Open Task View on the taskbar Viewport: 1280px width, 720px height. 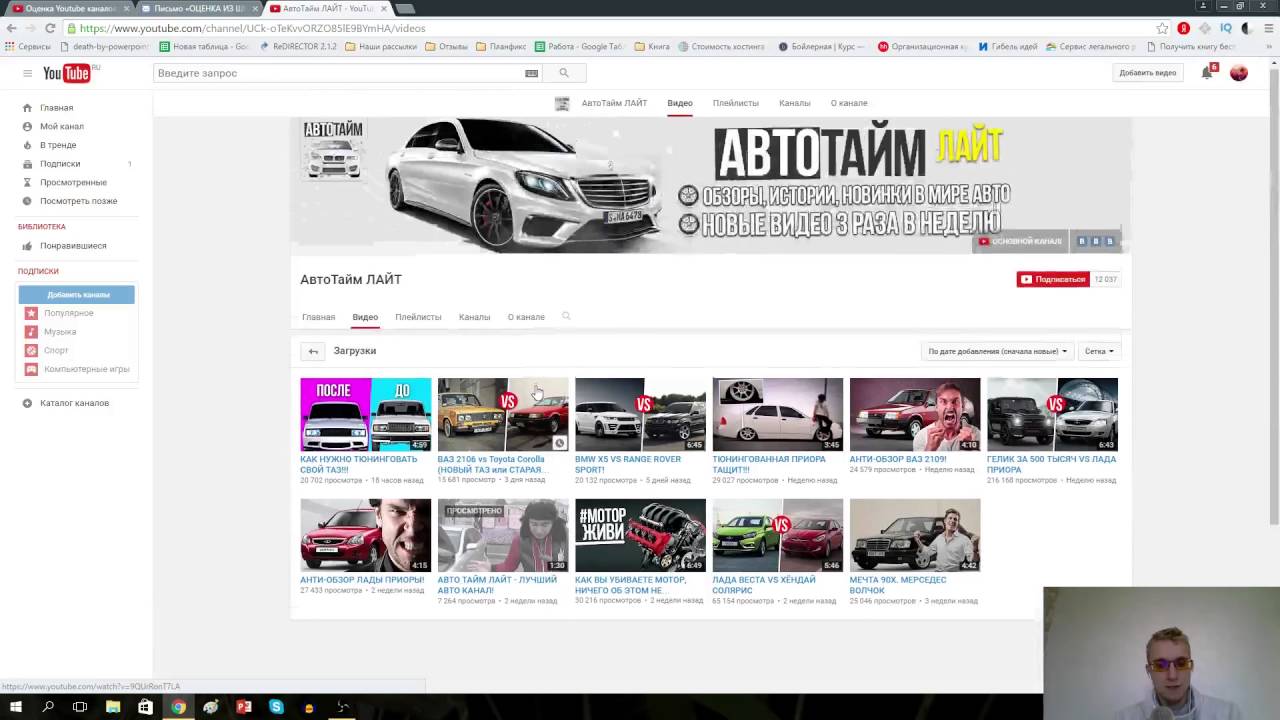point(80,707)
